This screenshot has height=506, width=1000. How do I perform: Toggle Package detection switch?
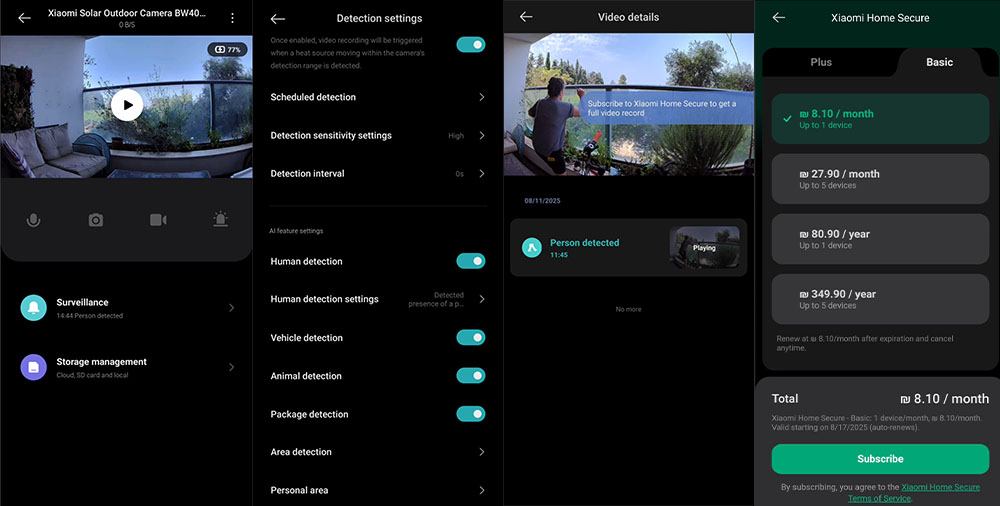470,414
